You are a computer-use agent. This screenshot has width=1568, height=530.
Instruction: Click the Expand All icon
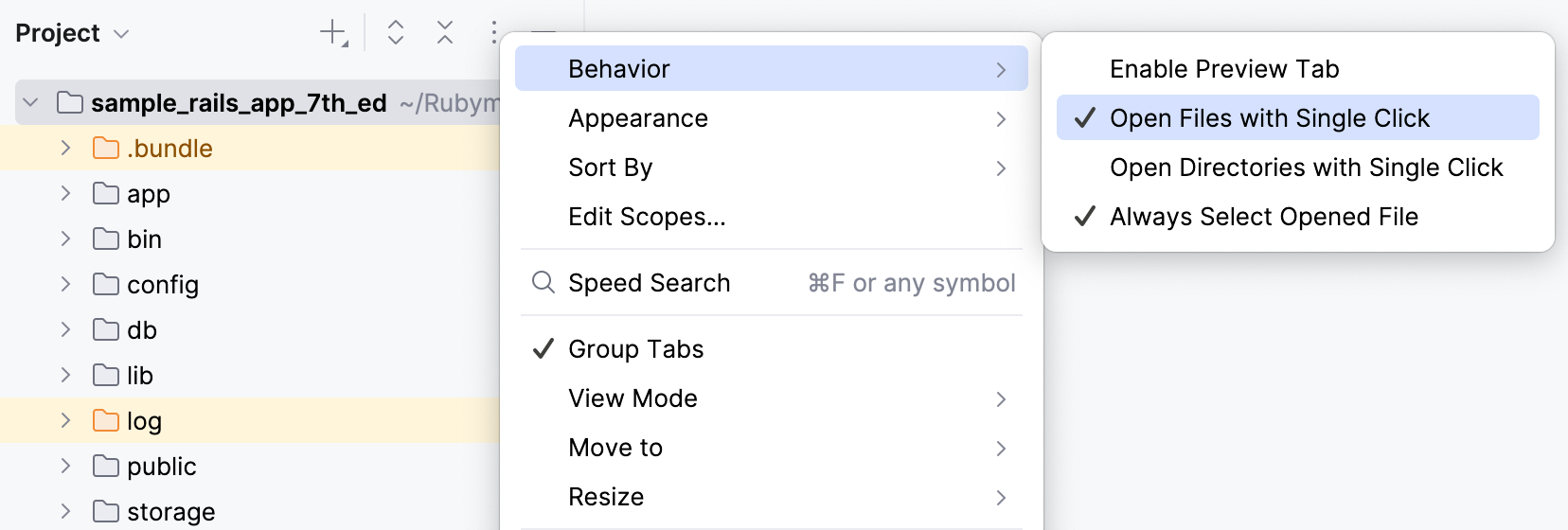click(x=396, y=33)
